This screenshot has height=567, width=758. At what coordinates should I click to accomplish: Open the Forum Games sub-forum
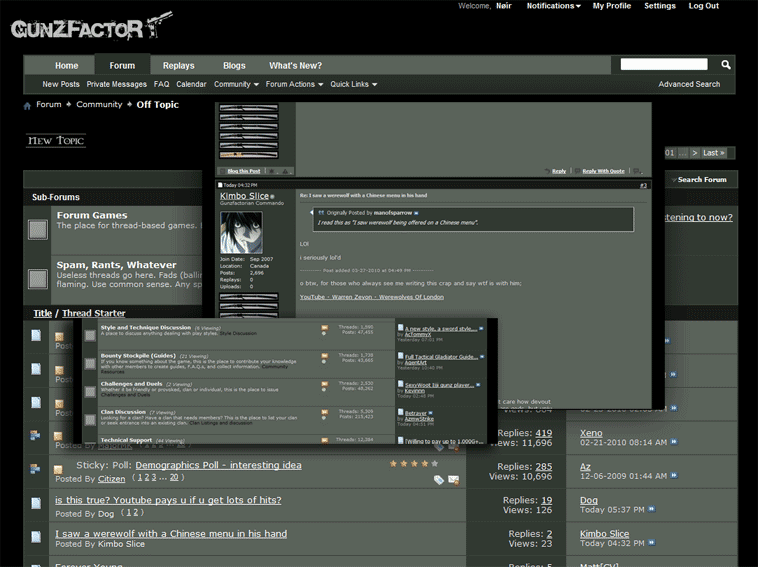[x=92, y=215]
